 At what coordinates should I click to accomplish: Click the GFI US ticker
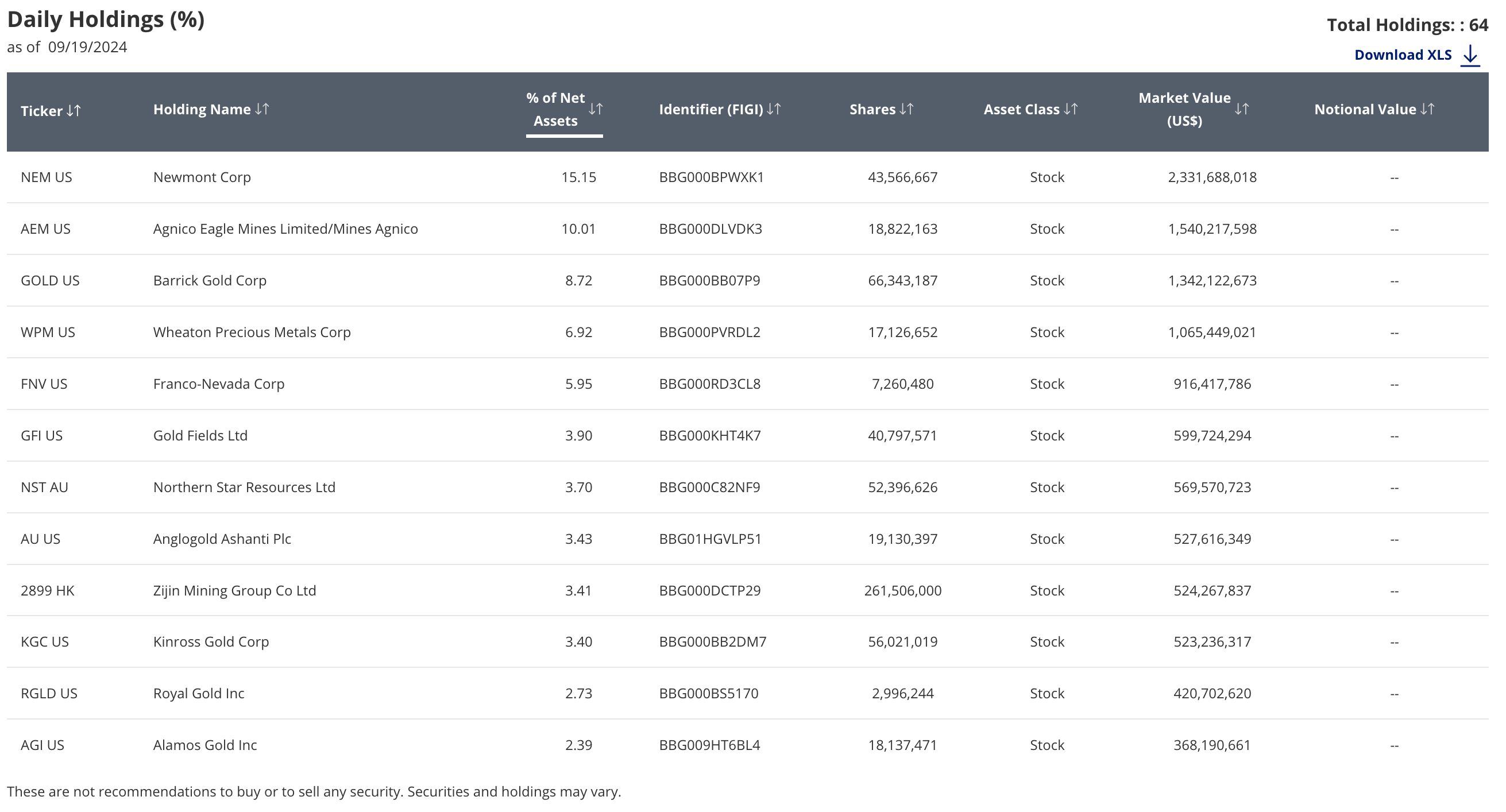click(x=41, y=435)
